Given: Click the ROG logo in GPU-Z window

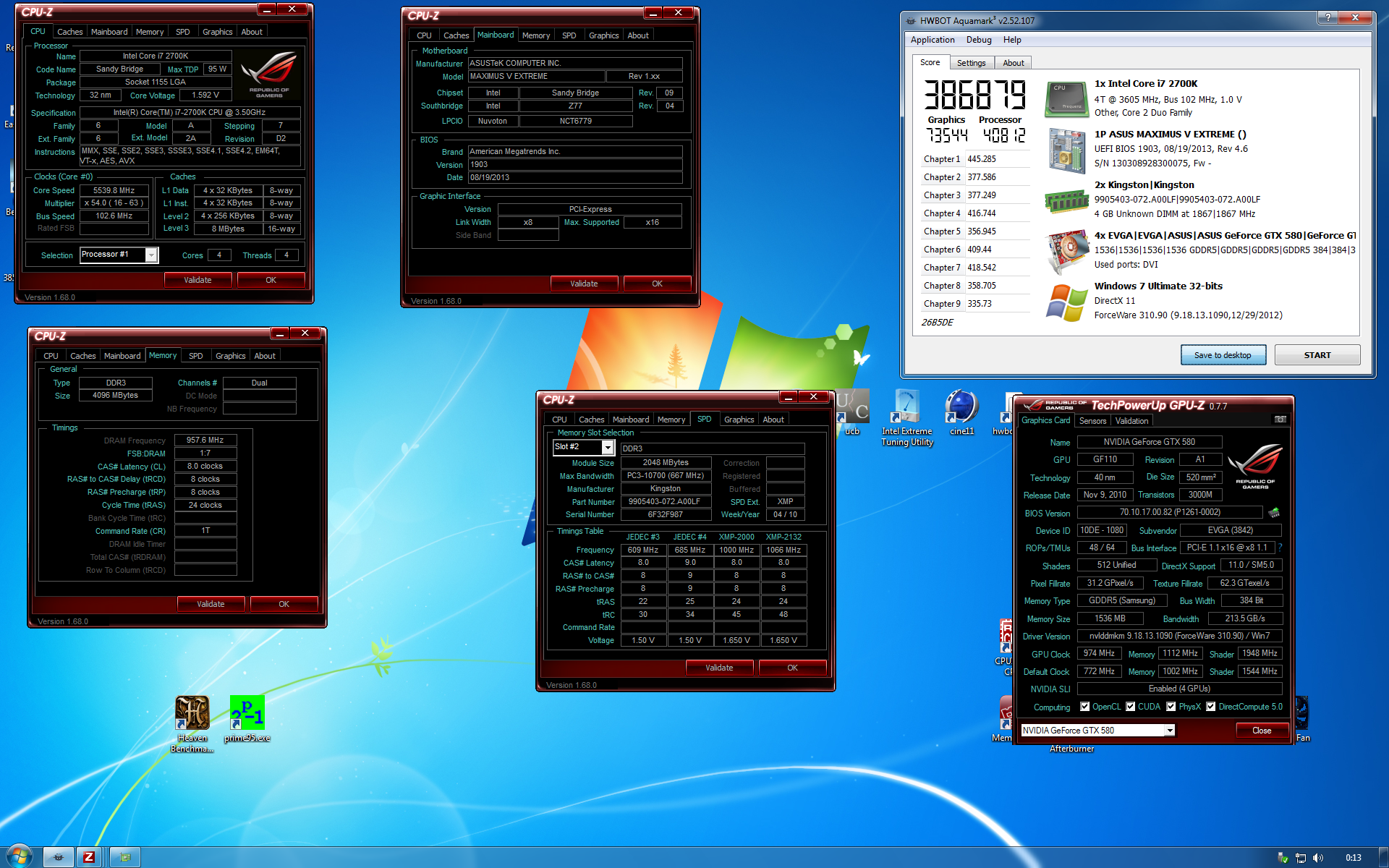Looking at the screenshot, I should coord(1255,467).
